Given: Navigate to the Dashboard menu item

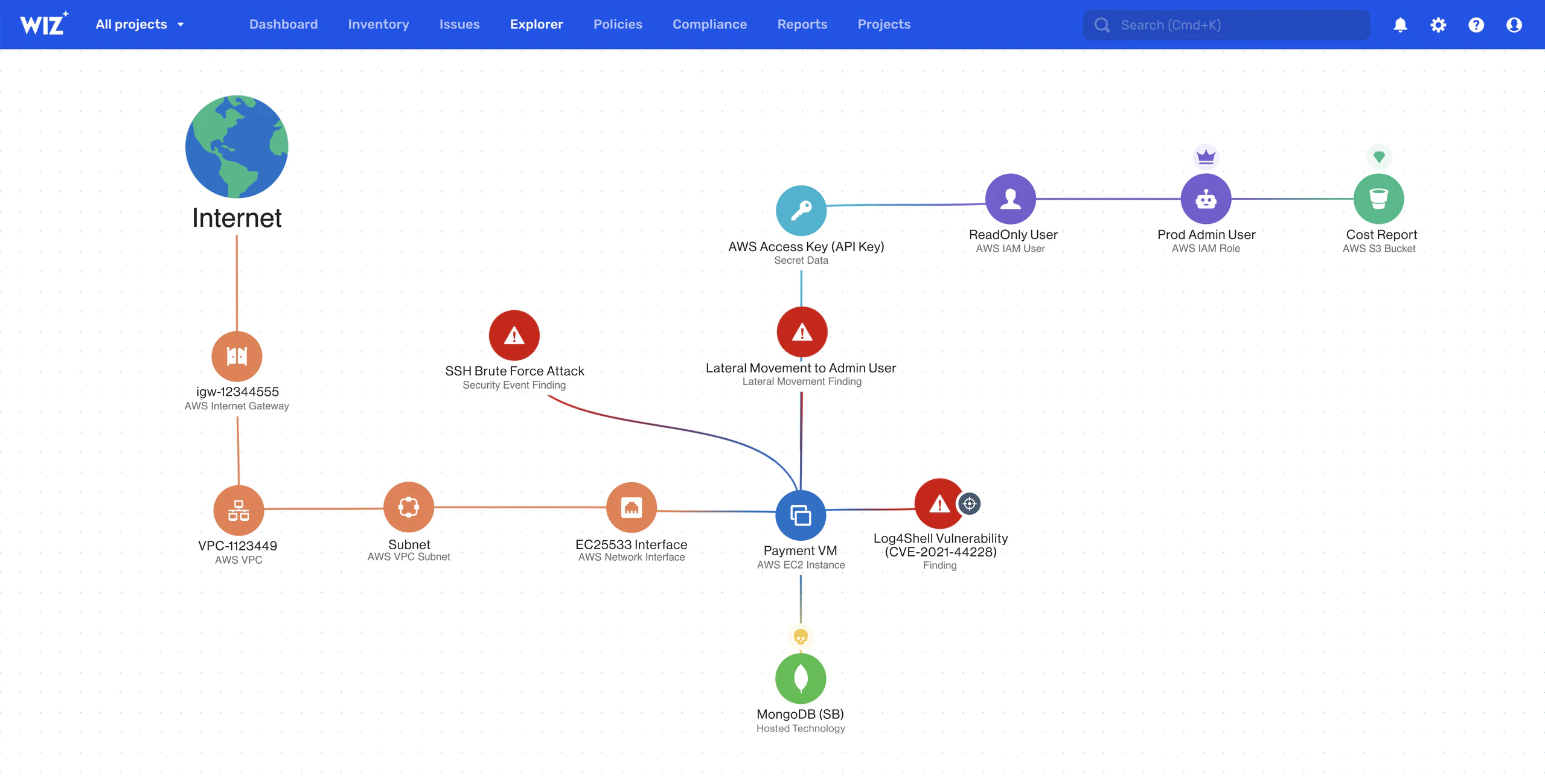Looking at the screenshot, I should pyautogui.click(x=283, y=24).
